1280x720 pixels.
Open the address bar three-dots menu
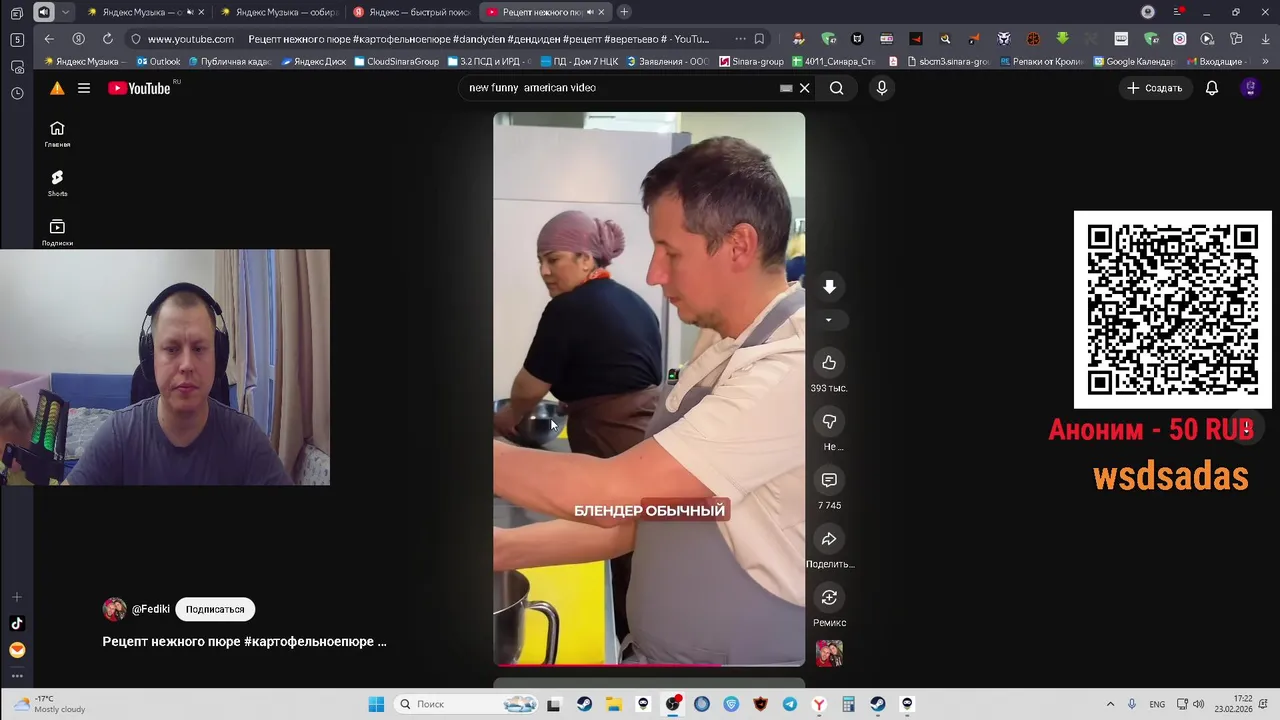pos(740,39)
